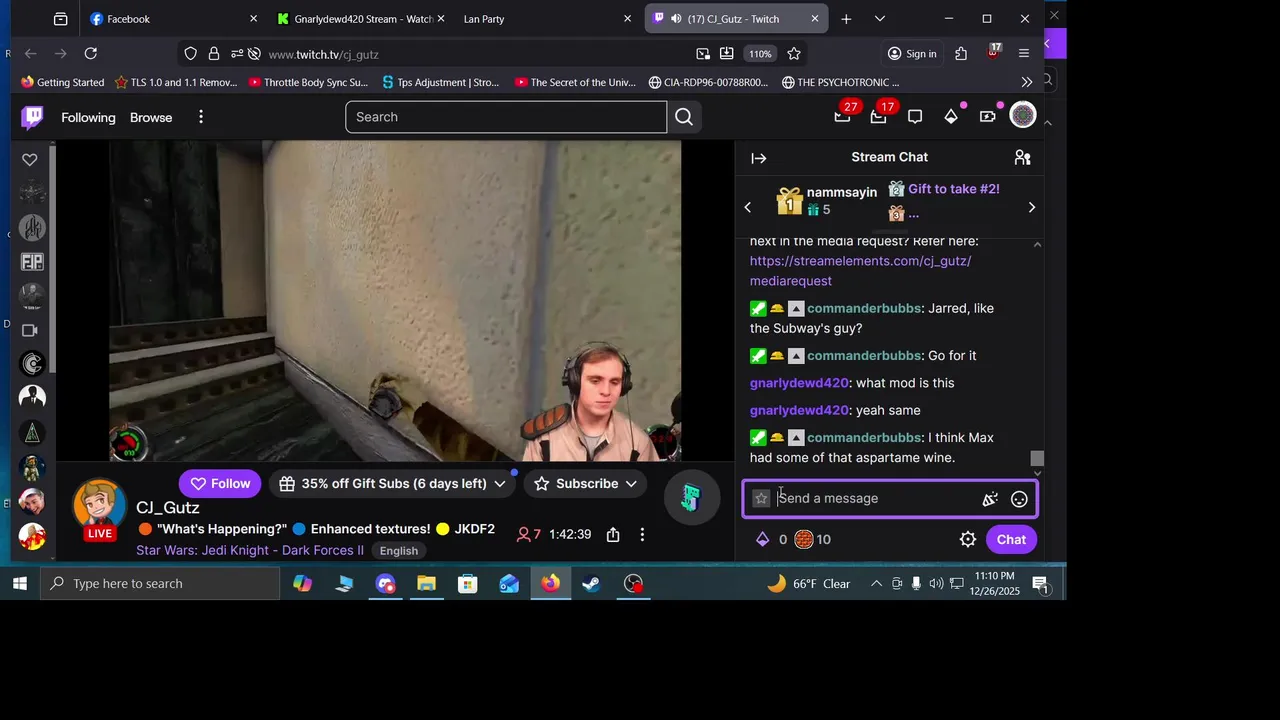Expand the Subscribe options dropdown
The height and width of the screenshot is (720, 1280).
[631, 484]
